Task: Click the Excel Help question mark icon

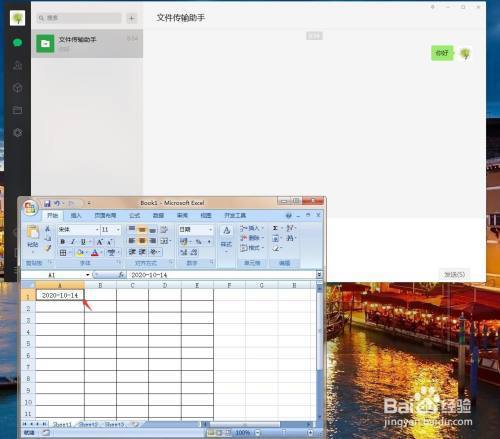Action: point(289,216)
